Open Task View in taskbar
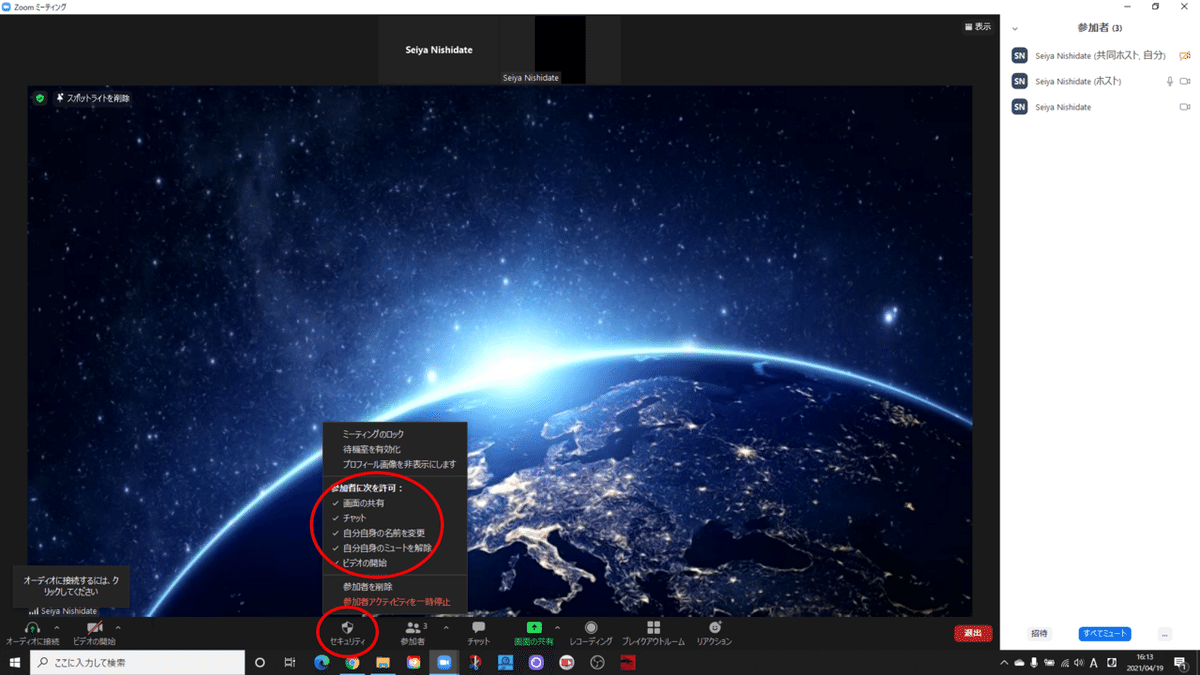 coord(290,662)
